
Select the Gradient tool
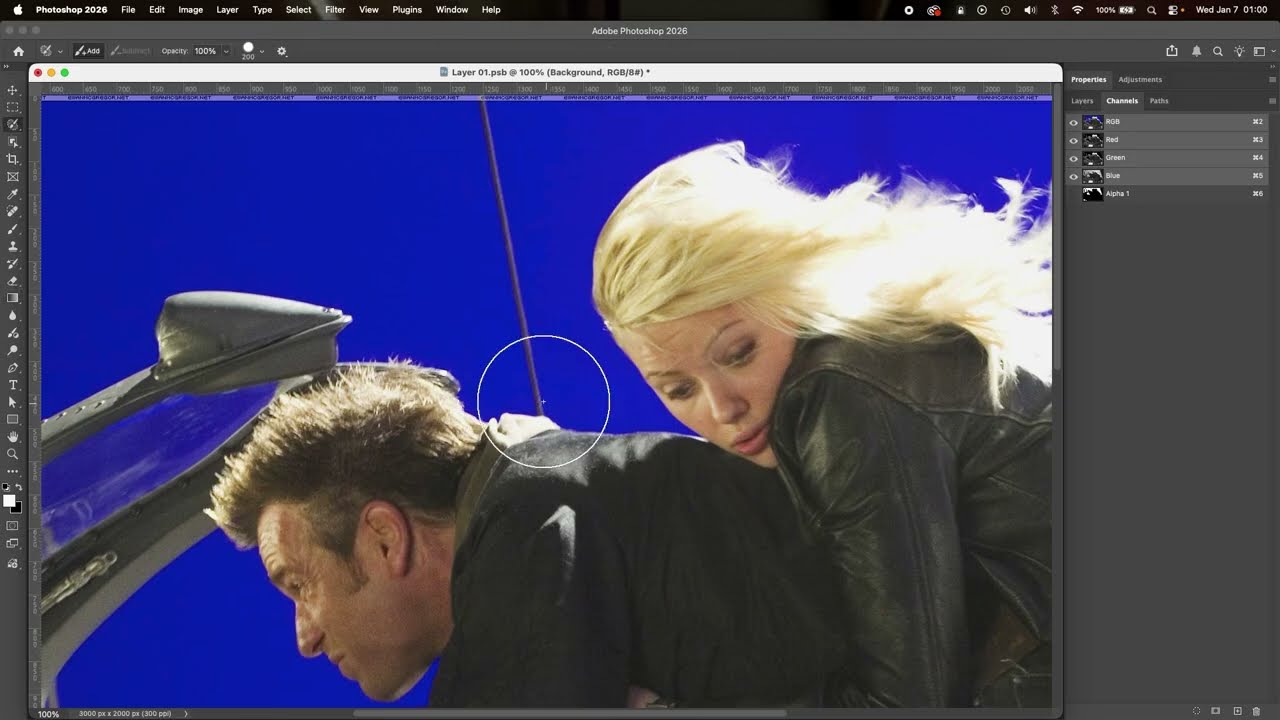[13, 298]
